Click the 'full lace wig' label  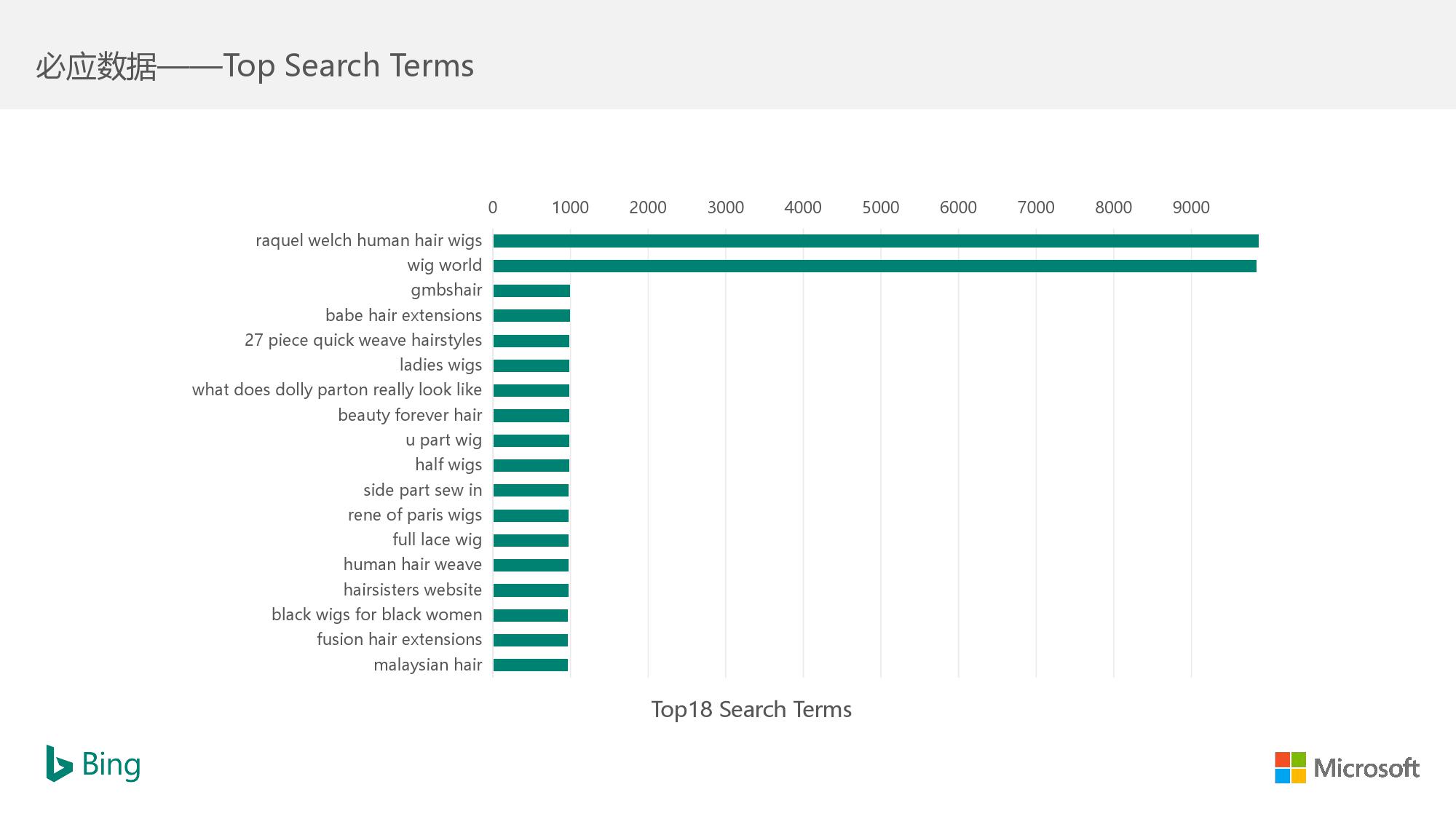click(437, 540)
